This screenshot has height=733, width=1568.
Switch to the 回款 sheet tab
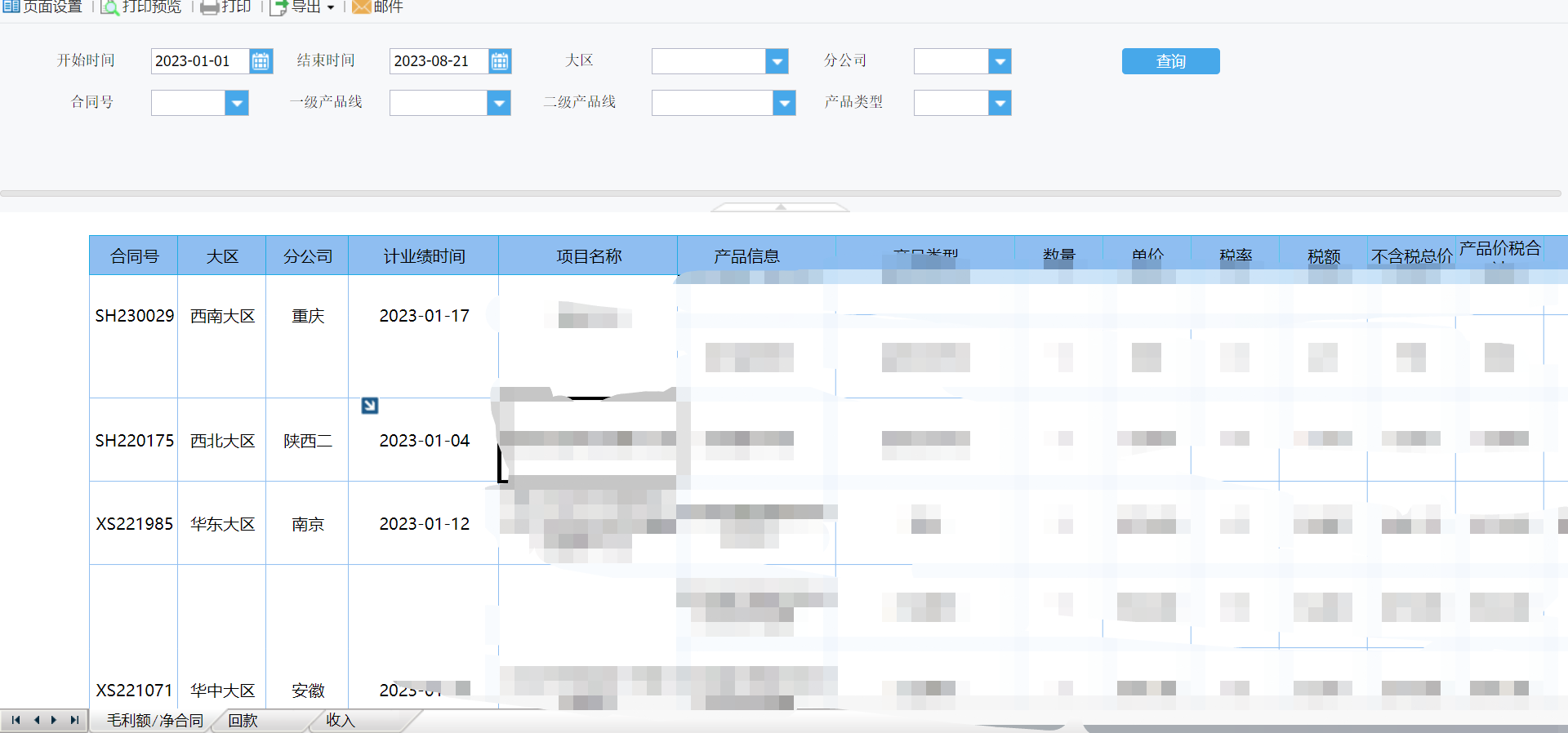[243, 721]
